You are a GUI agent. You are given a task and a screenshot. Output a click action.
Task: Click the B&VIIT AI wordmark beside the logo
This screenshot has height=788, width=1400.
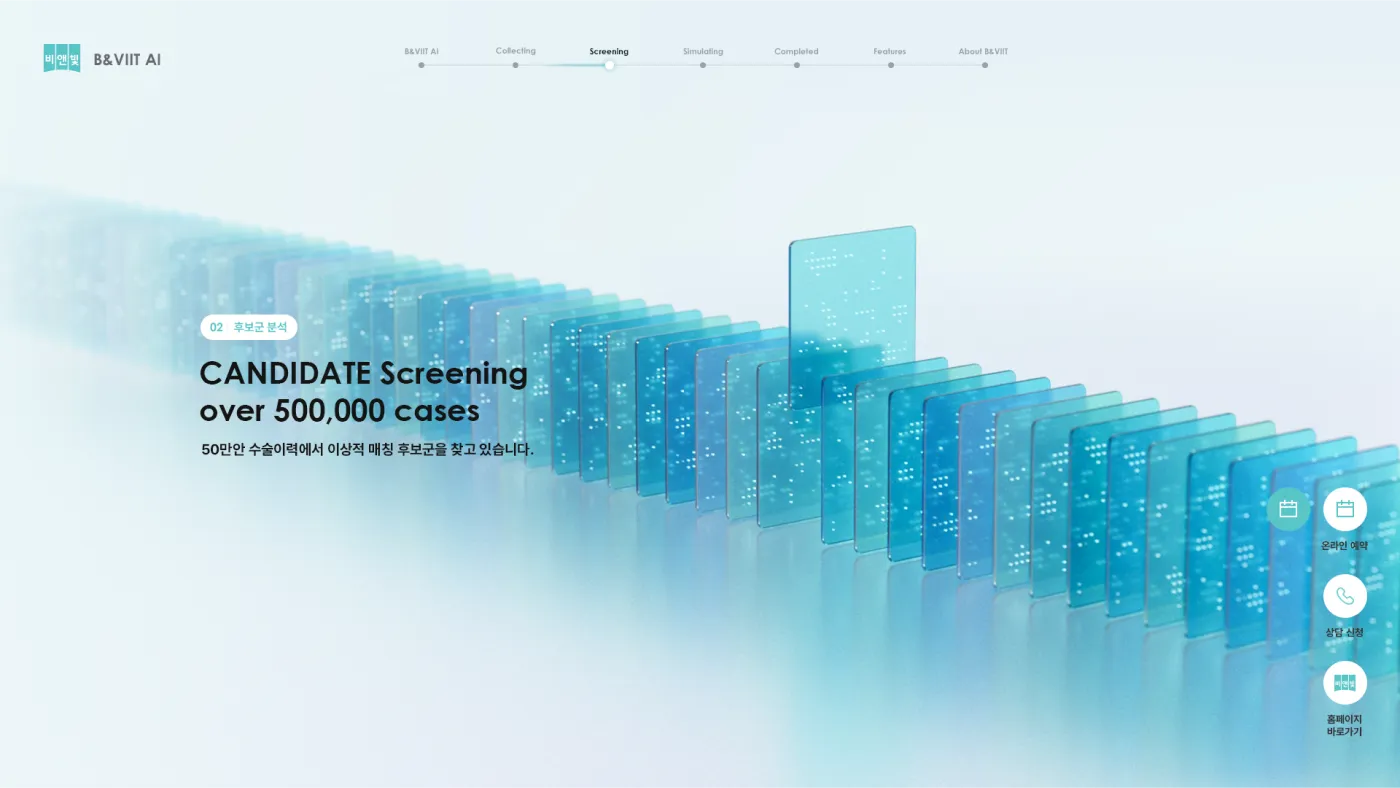coord(127,59)
